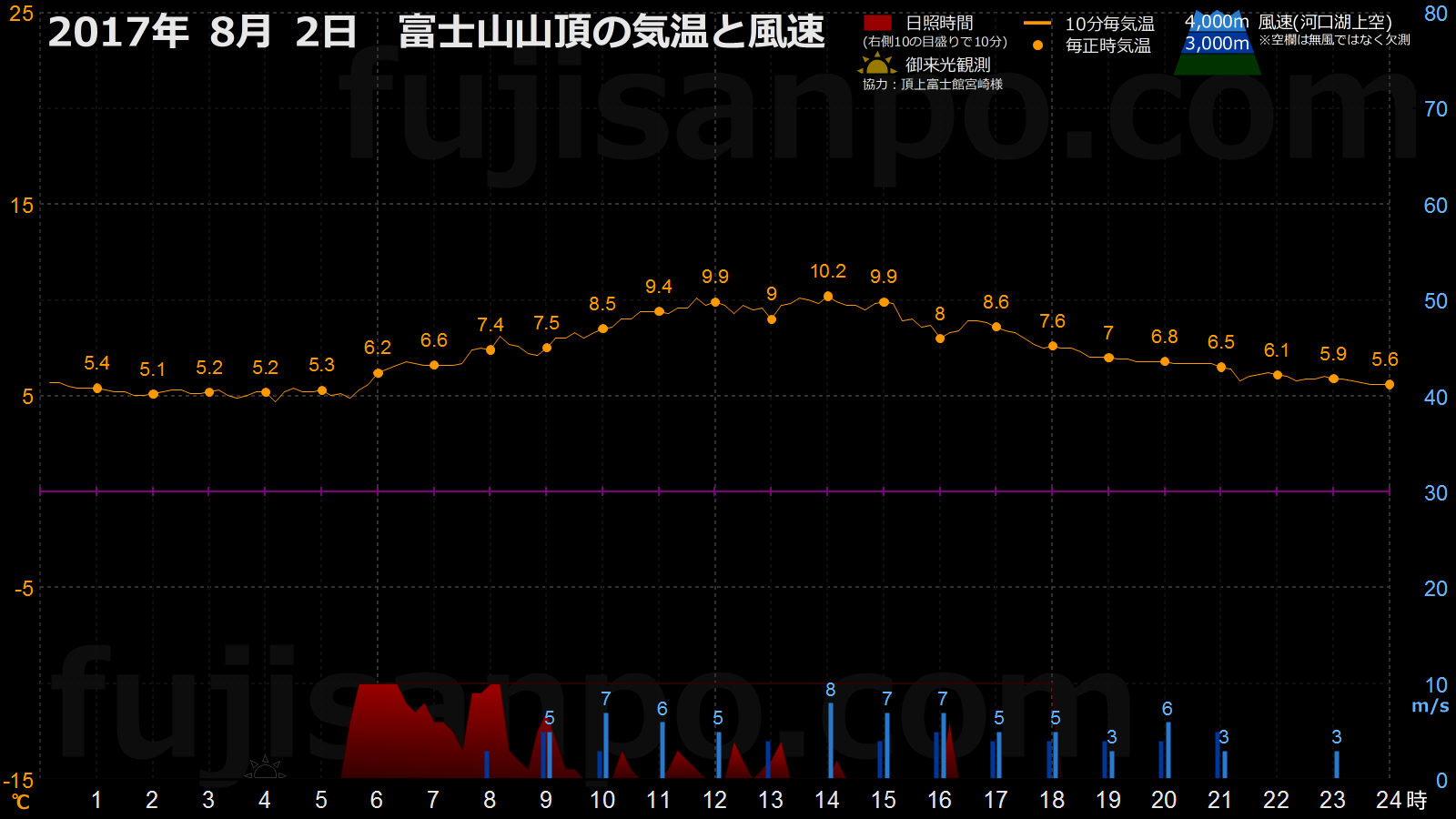Click the blue mountain wind-speed legend icon

point(1218,43)
